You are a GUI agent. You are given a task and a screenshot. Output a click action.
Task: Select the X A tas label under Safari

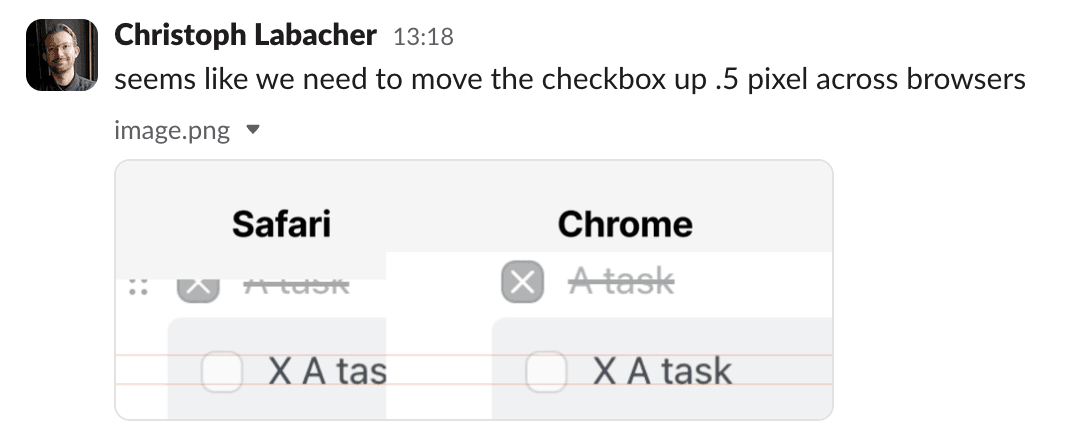(328, 372)
